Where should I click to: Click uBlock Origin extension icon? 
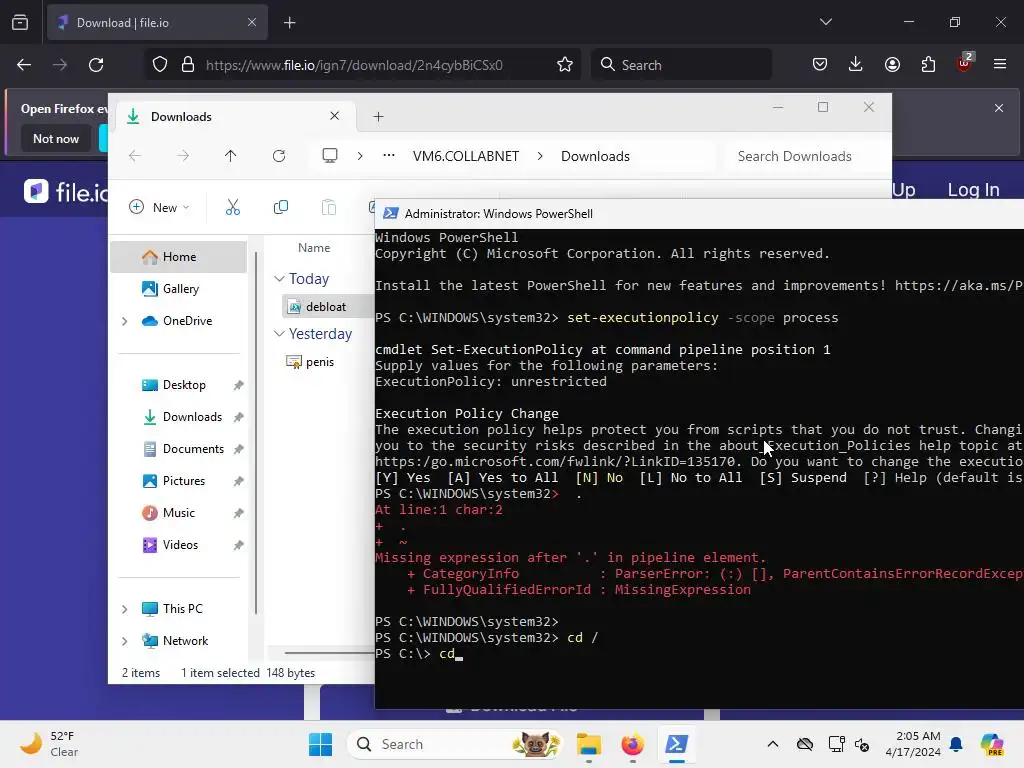click(964, 63)
